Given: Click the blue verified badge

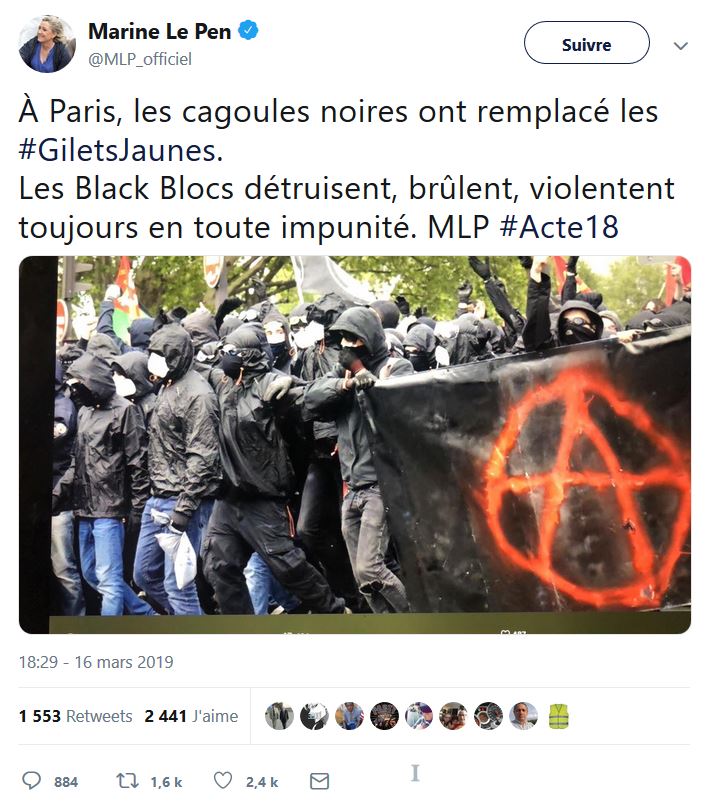Looking at the screenshot, I should [249, 31].
